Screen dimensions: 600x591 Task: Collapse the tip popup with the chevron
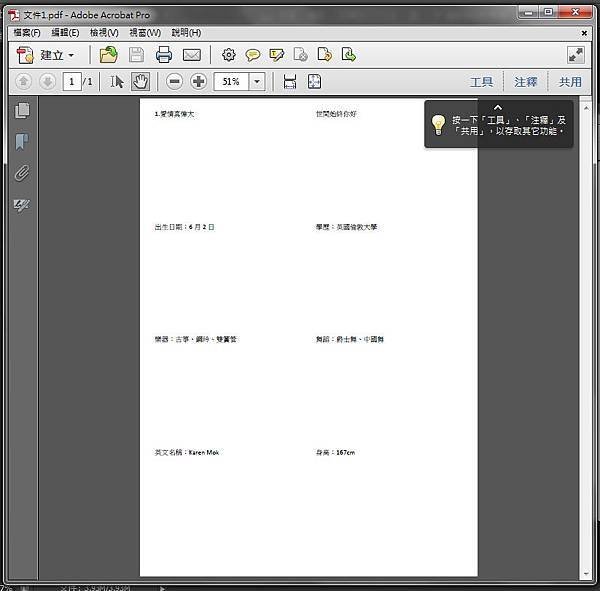(498, 108)
